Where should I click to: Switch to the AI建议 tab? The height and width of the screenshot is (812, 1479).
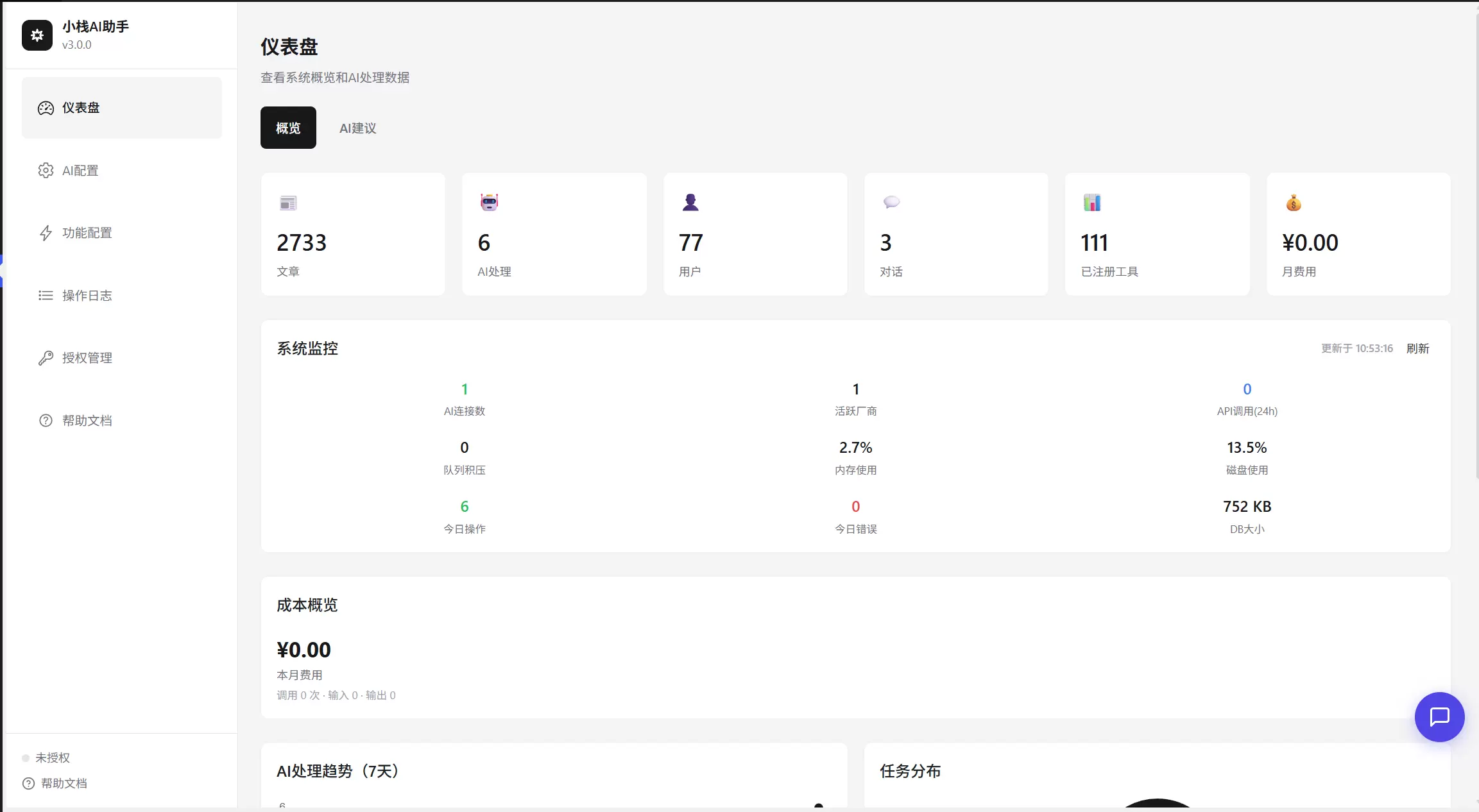[x=358, y=128]
